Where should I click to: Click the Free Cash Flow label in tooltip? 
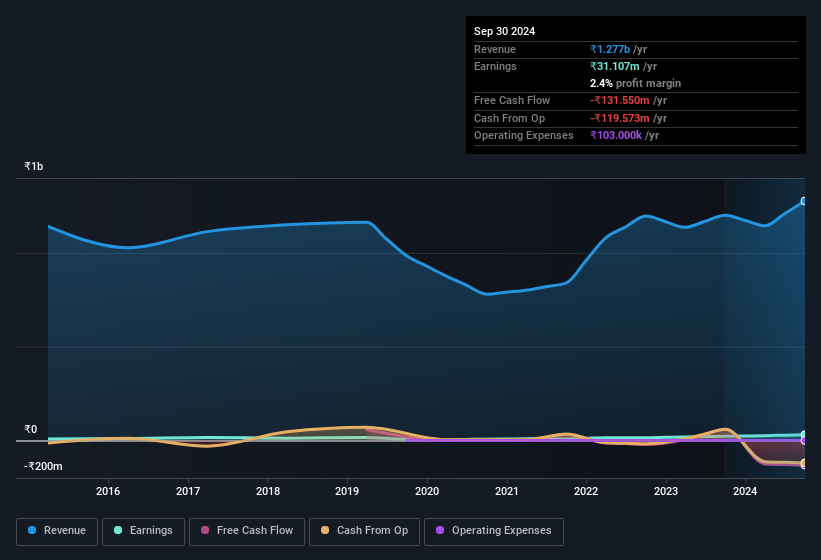click(512, 100)
